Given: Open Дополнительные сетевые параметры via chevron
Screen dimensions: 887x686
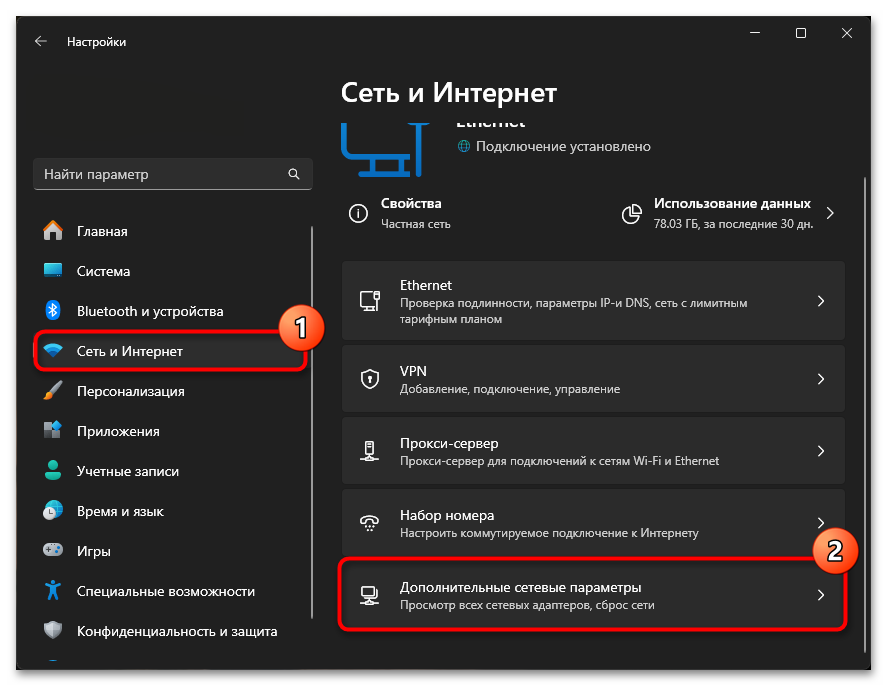Looking at the screenshot, I should tap(821, 595).
